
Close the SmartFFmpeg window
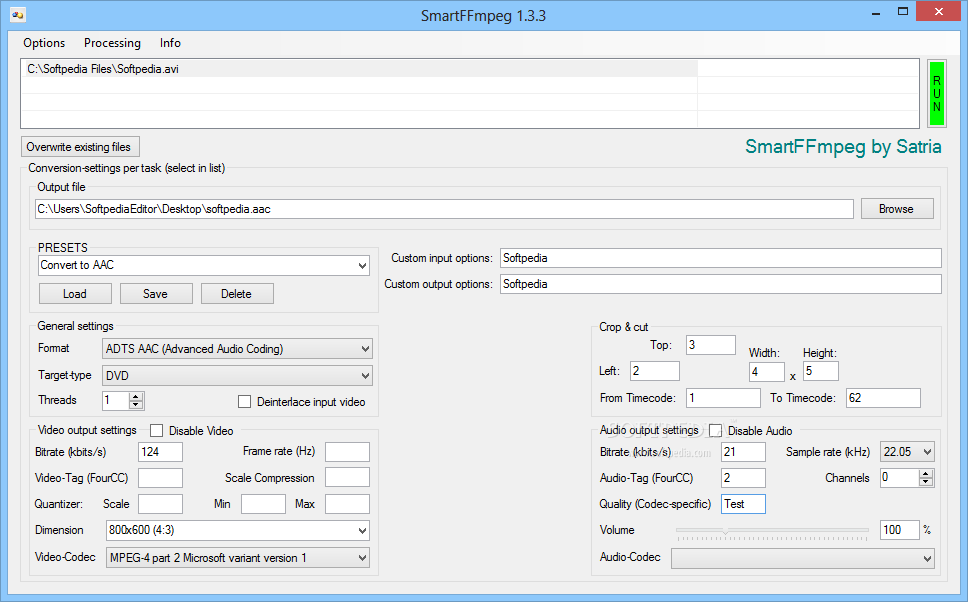click(938, 12)
